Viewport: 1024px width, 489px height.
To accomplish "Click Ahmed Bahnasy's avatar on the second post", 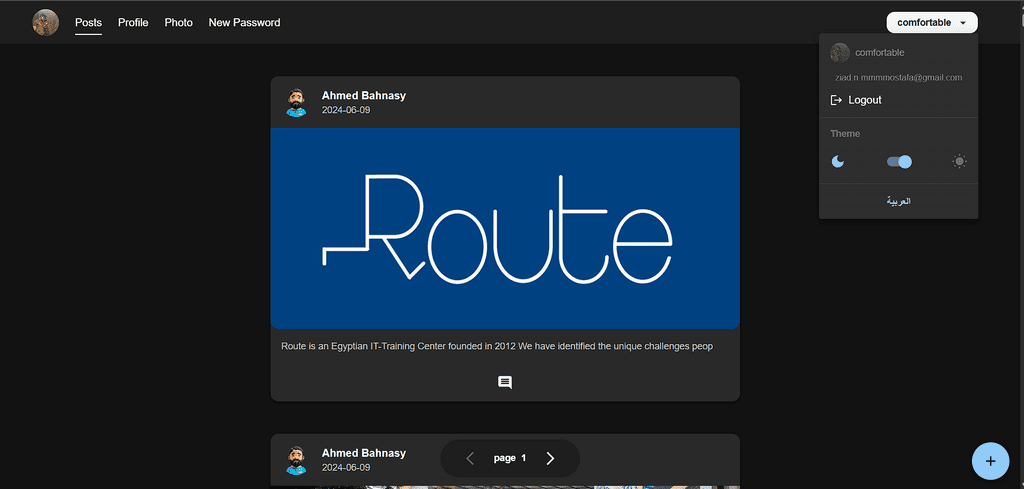I will click(296, 460).
